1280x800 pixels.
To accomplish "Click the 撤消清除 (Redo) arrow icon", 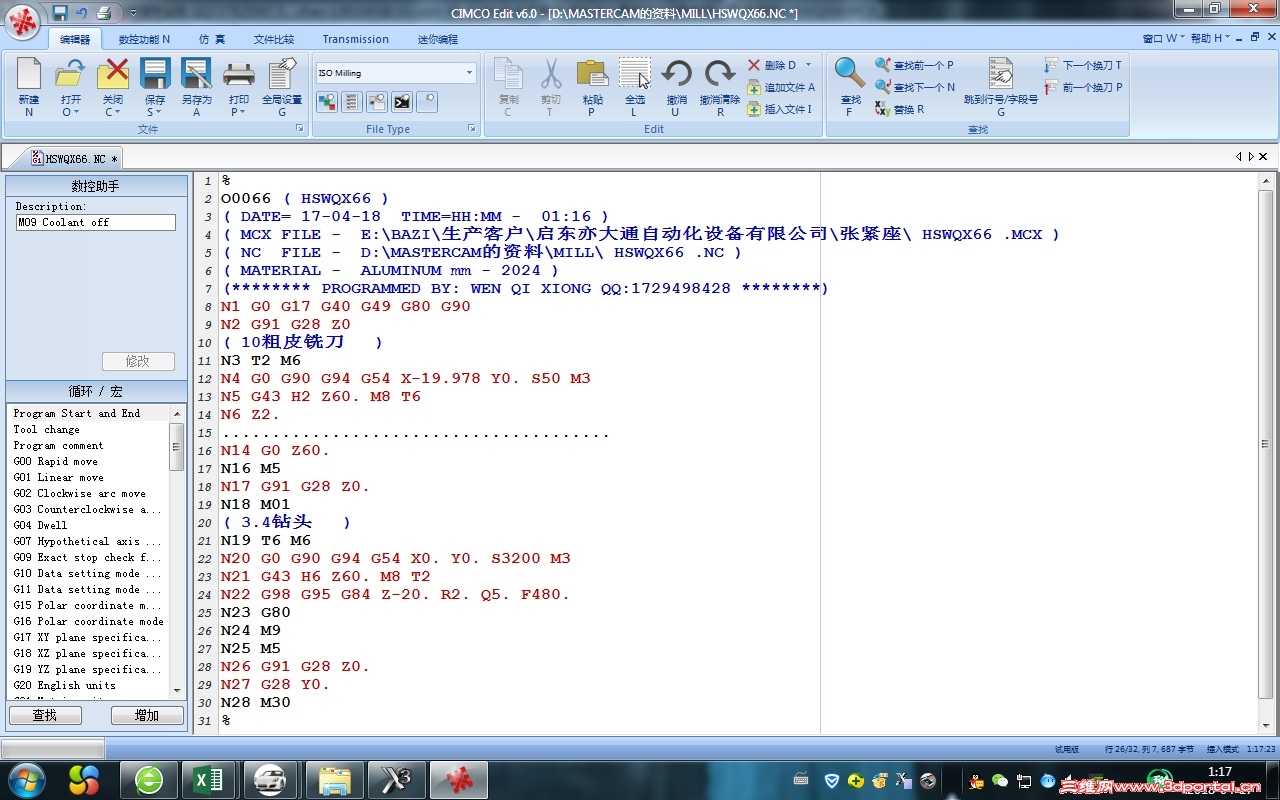I will (x=720, y=74).
